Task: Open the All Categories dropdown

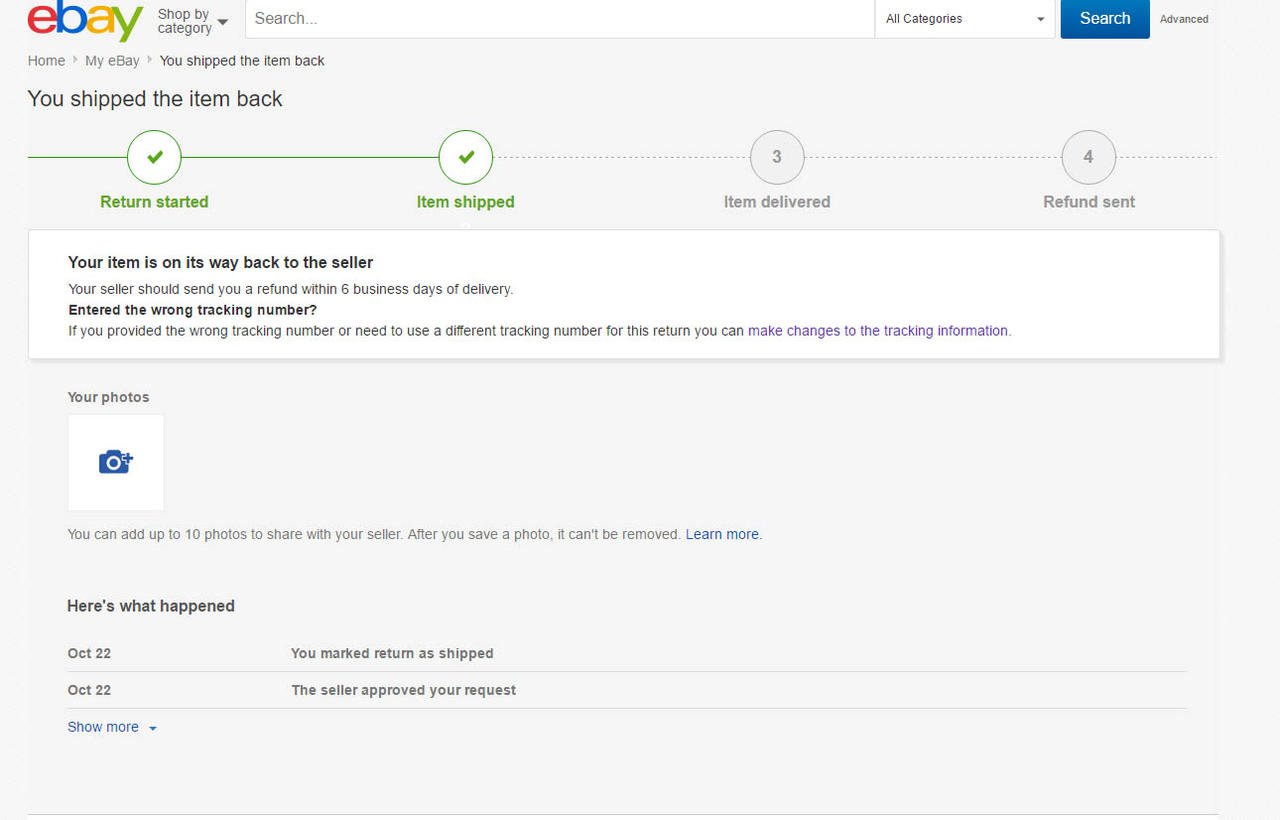Action: (964, 19)
